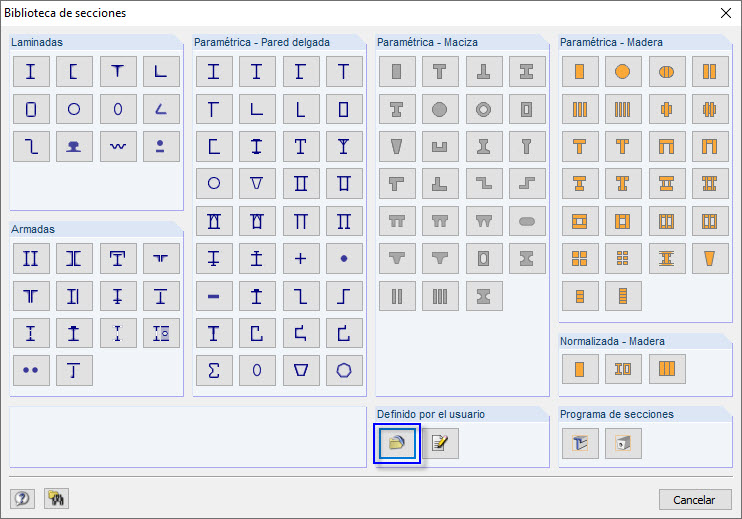Choose the Sigma thin-walled section

tap(213, 370)
